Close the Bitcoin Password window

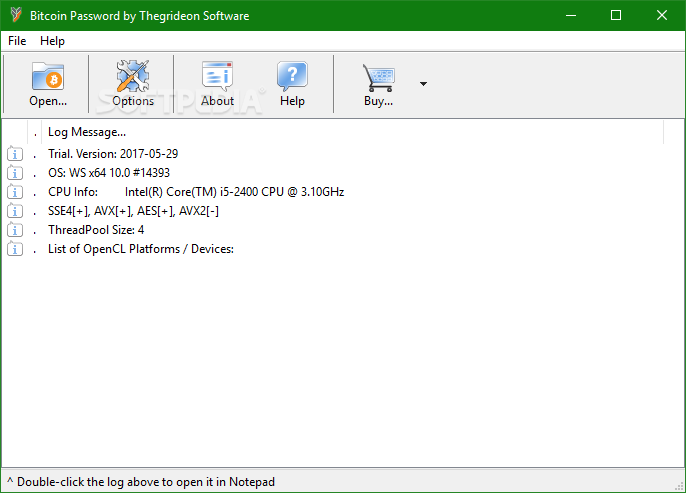(x=662, y=15)
